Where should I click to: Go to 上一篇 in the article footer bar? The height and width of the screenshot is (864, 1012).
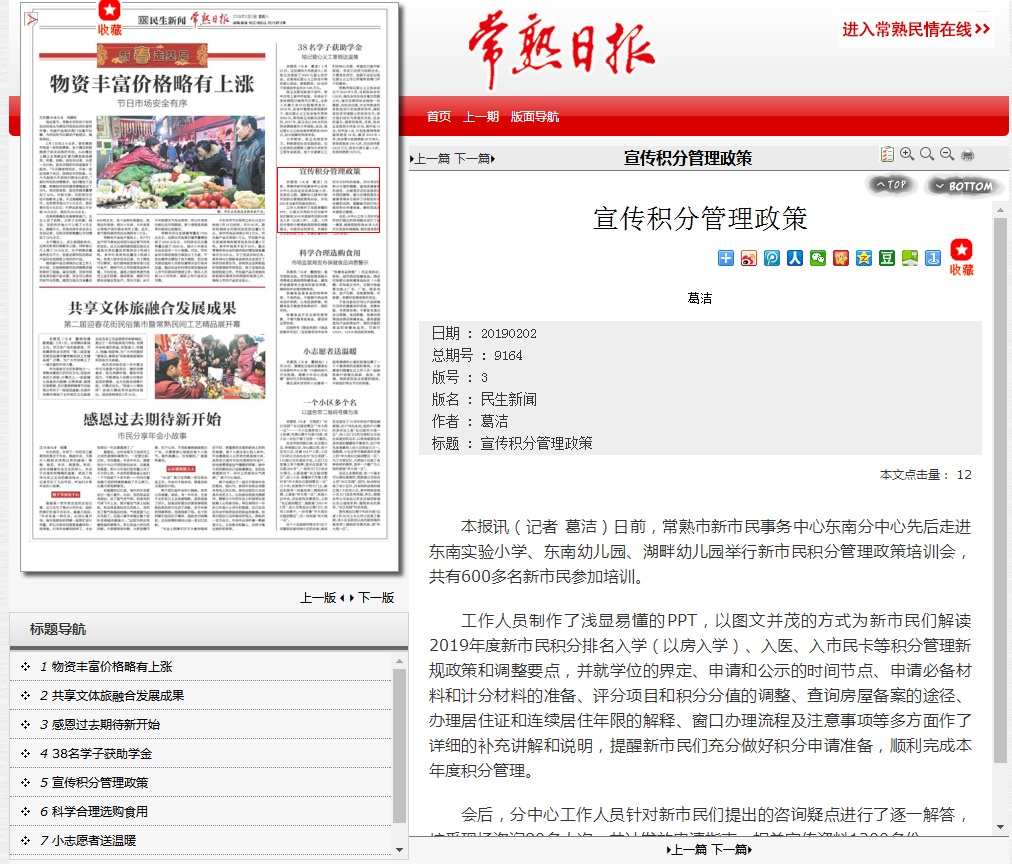(687, 850)
